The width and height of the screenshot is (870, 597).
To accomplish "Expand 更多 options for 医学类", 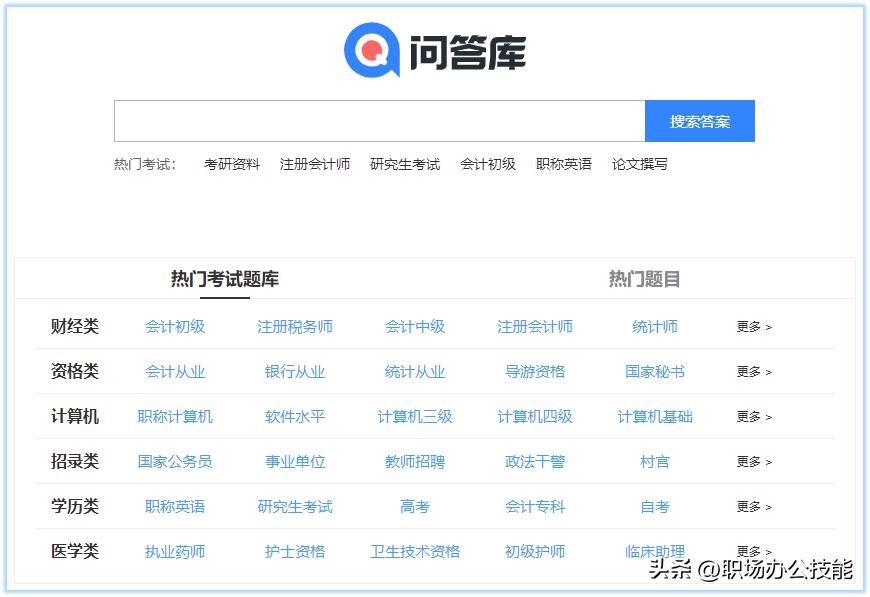I will (x=750, y=551).
